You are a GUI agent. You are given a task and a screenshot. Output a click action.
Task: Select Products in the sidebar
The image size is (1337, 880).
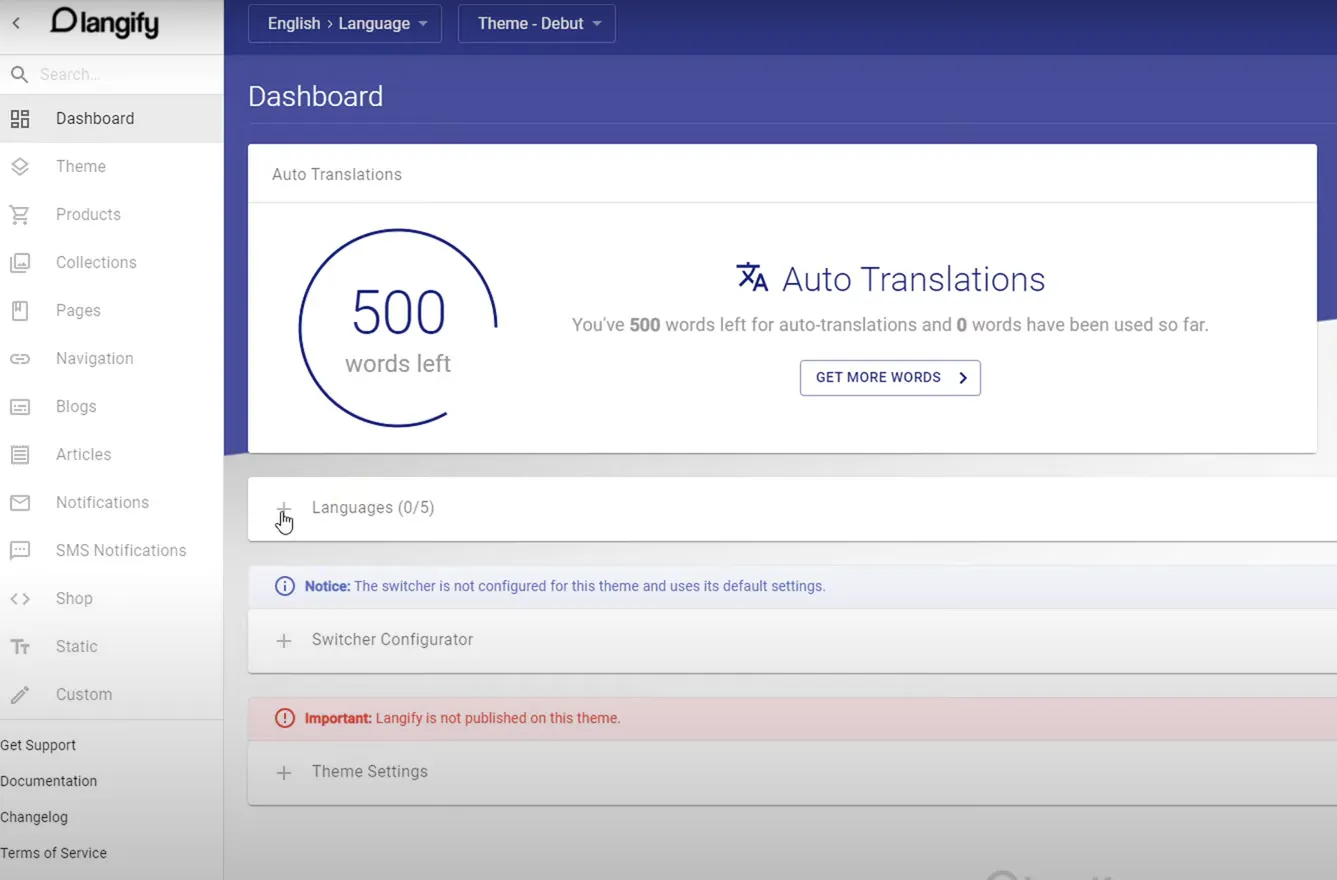(111, 215)
